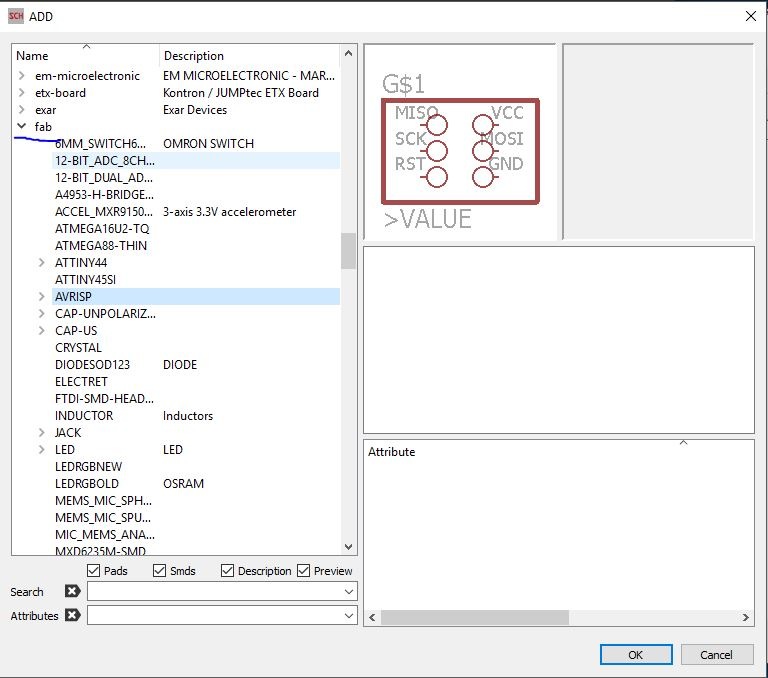This screenshot has width=768, height=678.
Task: Click the Attribute panel scroll right arrow
Action: [x=745, y=617]
